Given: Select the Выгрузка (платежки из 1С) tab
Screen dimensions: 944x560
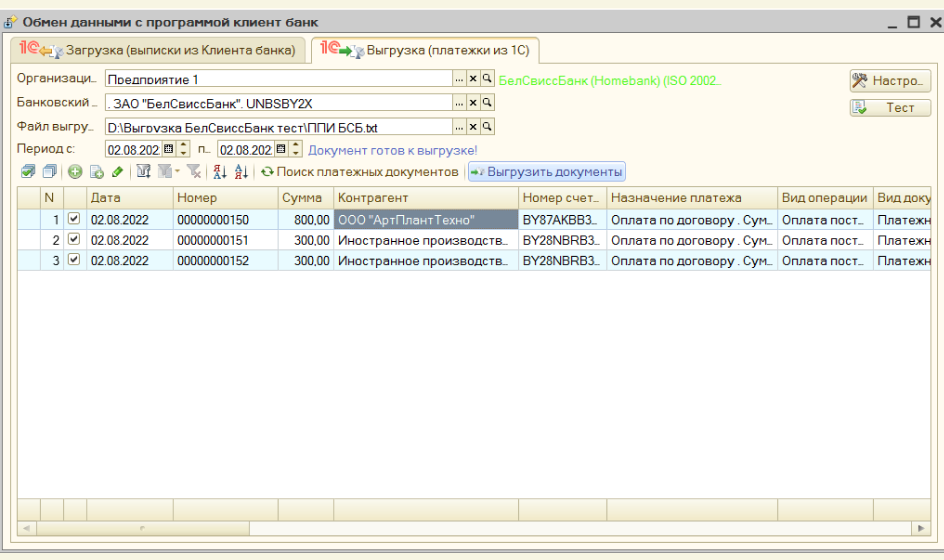Looking at the screenshot, I should point(424,50).
